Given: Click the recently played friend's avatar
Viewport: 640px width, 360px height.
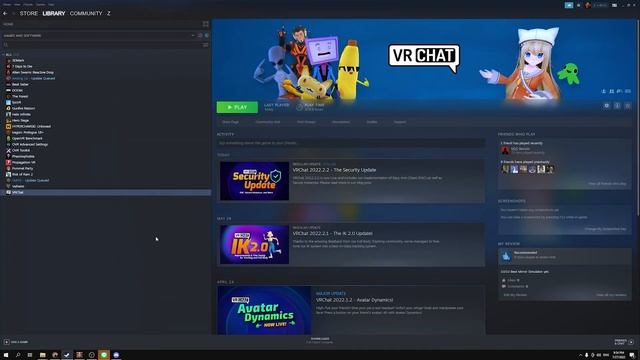Looking at the screenshot, I should (x=505, y=151).
